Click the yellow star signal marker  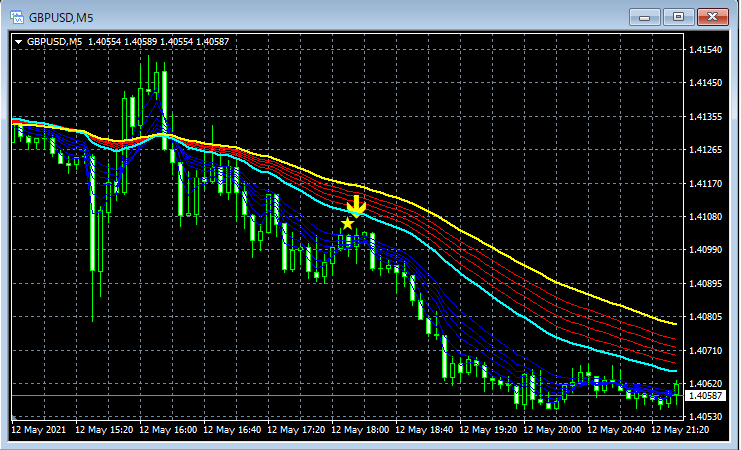pyautogui.click(x=347, y=224)
